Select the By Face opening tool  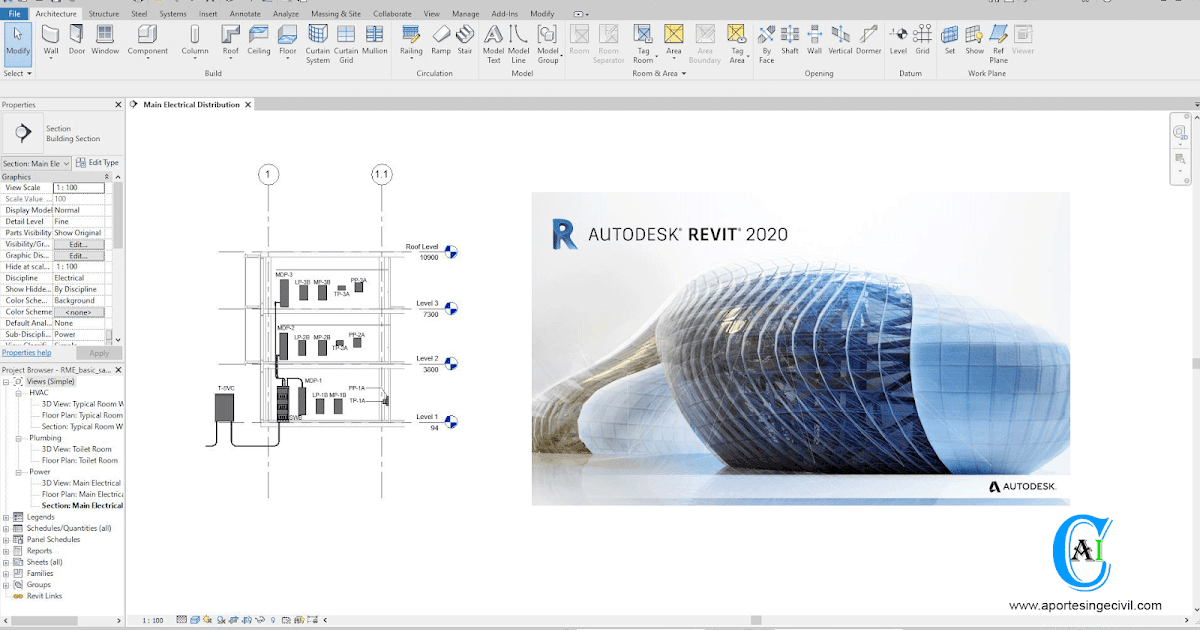[x=766, y=43]
